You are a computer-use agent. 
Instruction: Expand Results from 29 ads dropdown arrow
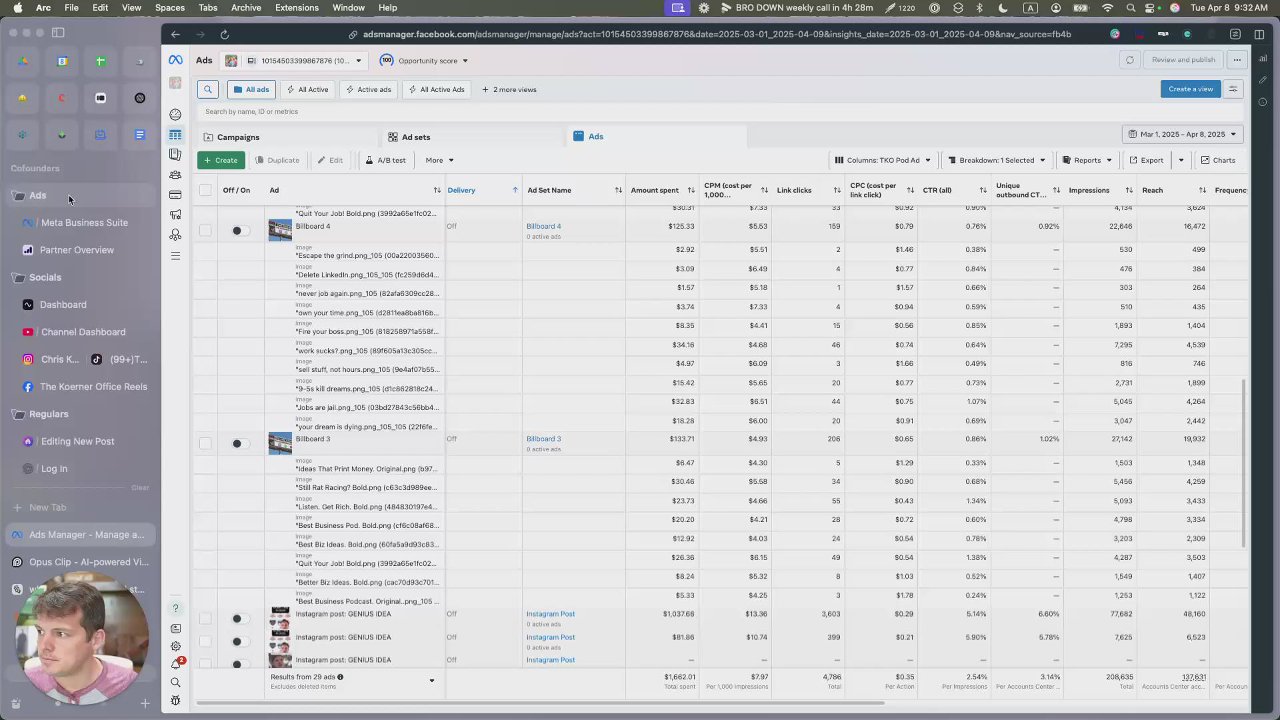432,681
